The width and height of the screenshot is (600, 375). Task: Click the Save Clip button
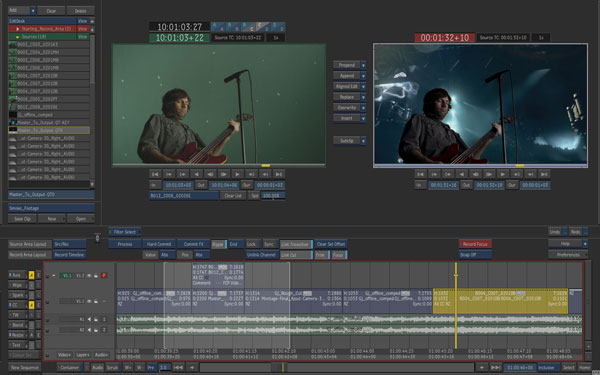point(22,219)
